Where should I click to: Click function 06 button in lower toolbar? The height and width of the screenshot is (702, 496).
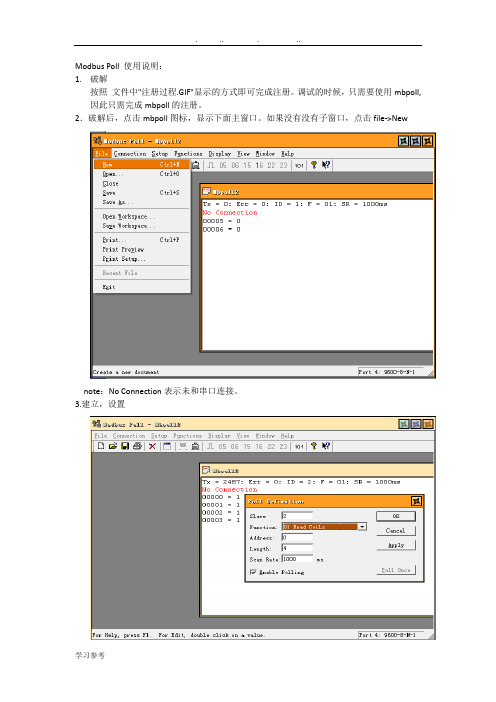(x=235, y=446)
